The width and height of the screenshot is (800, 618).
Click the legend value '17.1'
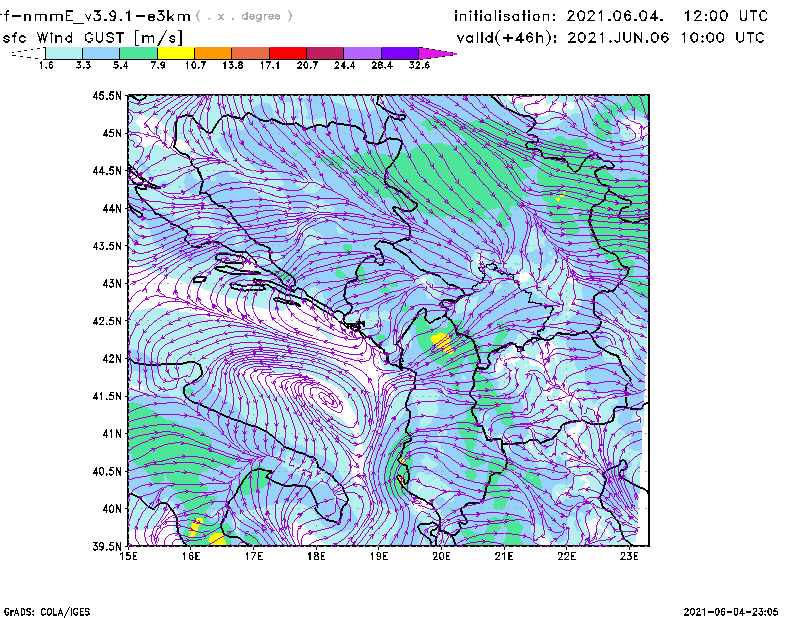pyautogui.click(x=270, y=65)
